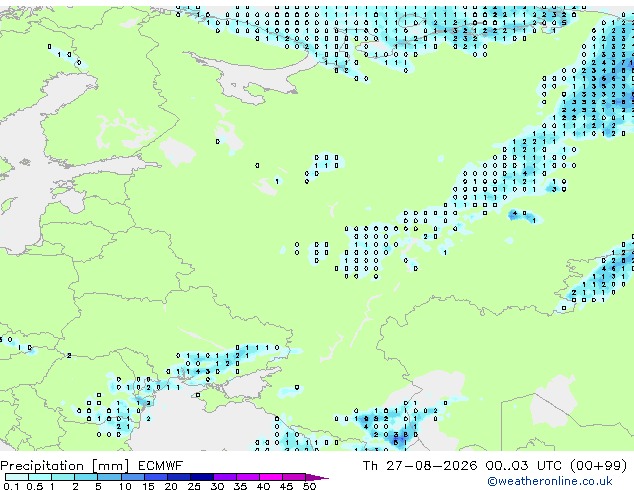
Task: Click the legend value label '10'
Action: click(x=125, y=486)
